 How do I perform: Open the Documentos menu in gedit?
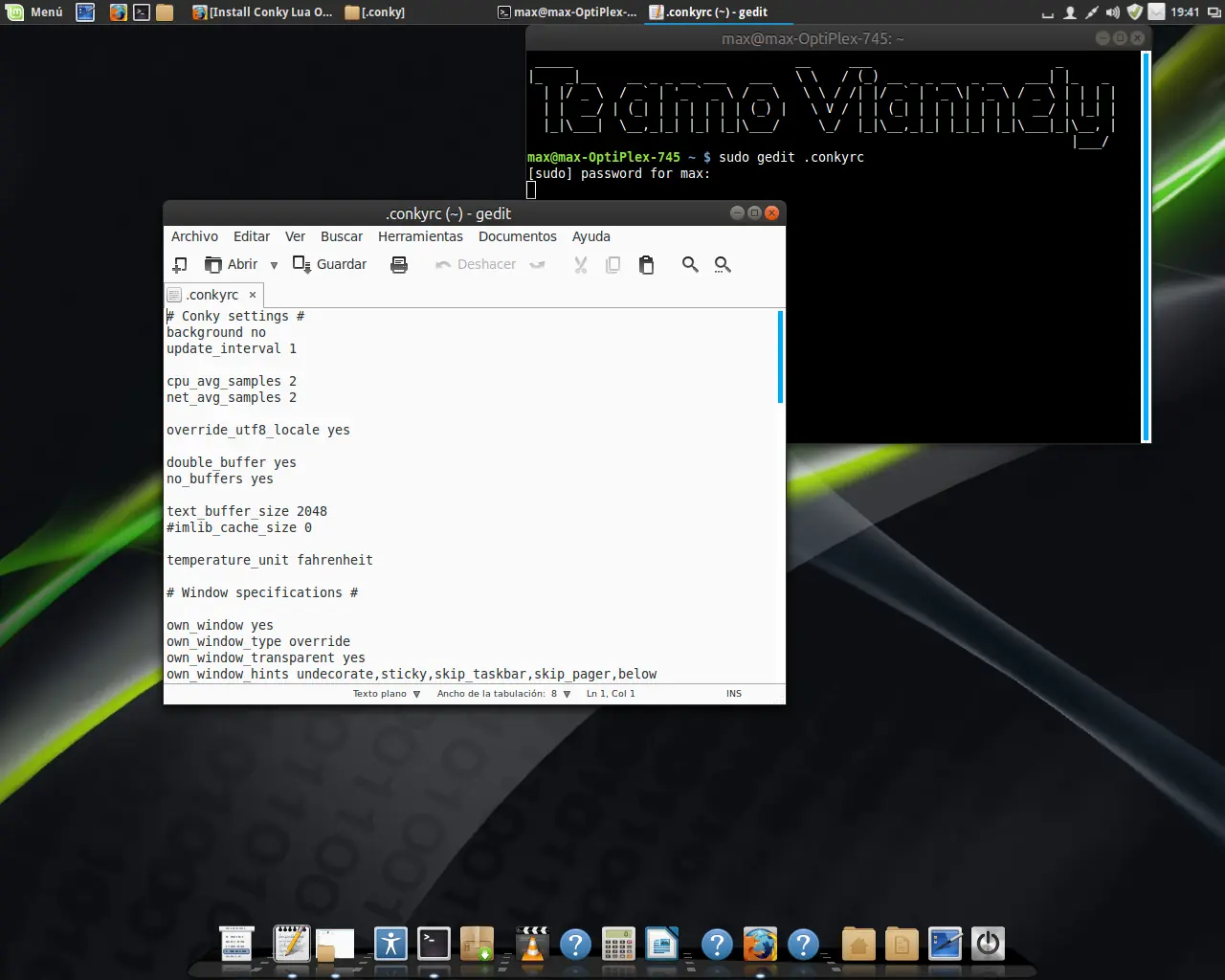pos(517,236)
